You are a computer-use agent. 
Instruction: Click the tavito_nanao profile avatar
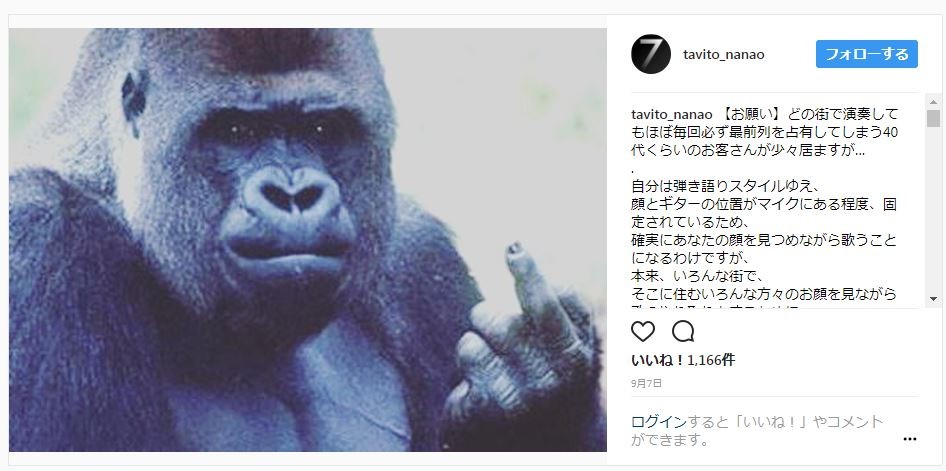651,54
